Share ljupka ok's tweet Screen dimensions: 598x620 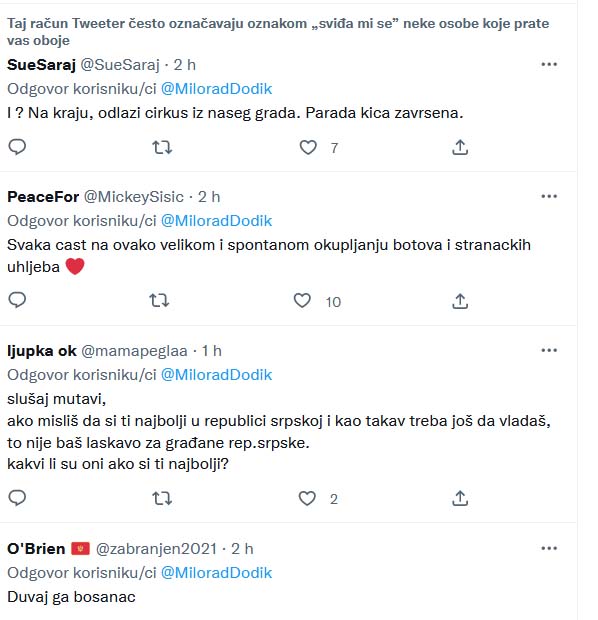coord(460,498)
